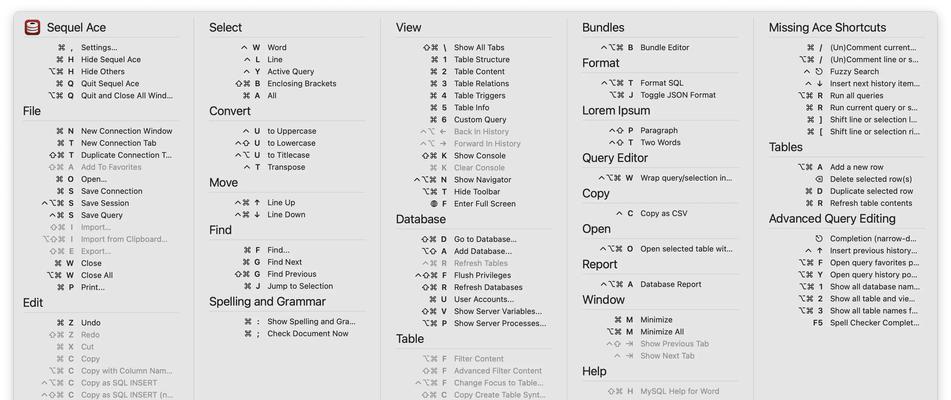Select the Settings... shortcut entry
Image resolution: width=951 pixels, height=400 pixels.
99,47
